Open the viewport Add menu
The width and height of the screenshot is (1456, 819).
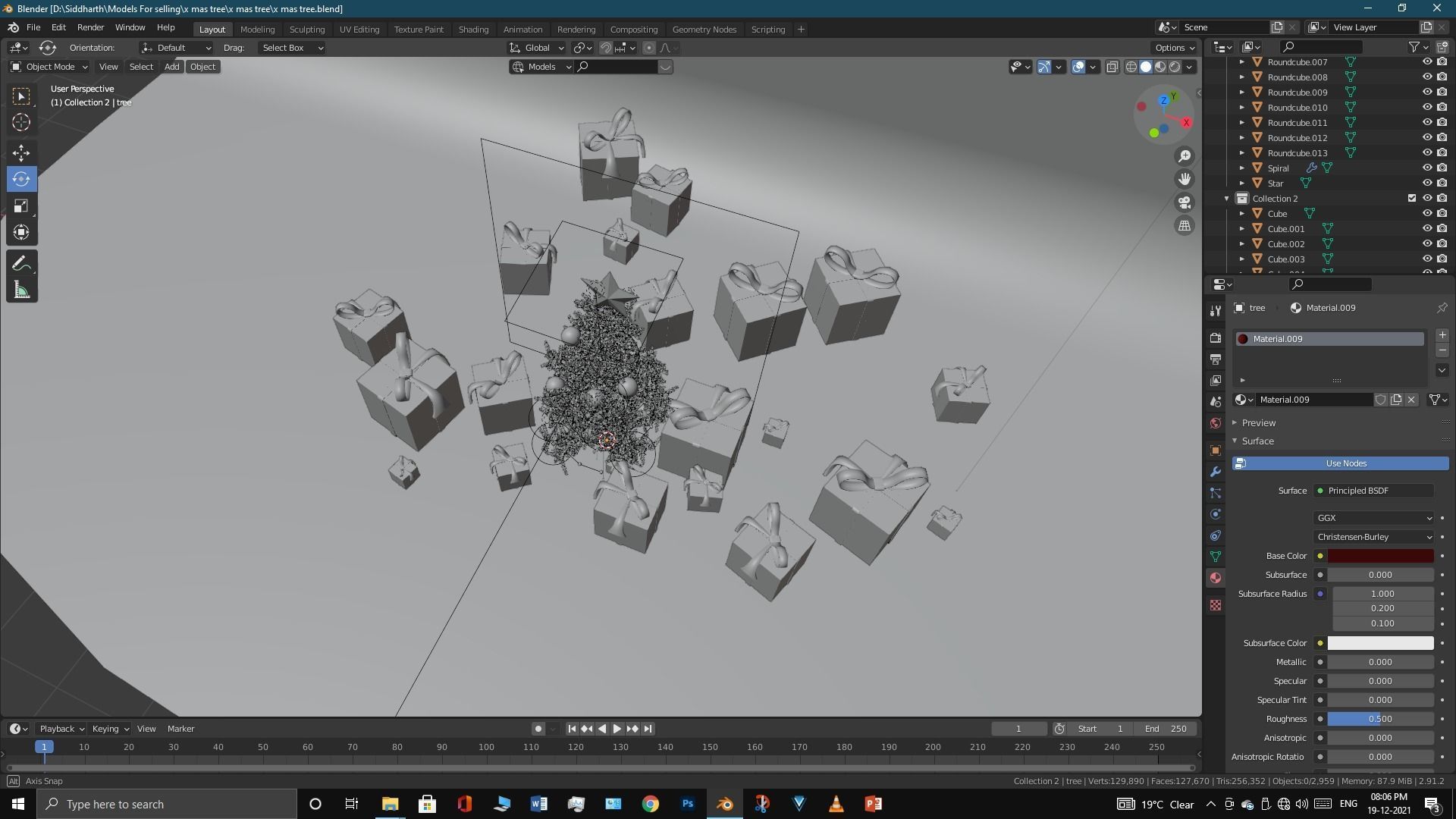171,67
